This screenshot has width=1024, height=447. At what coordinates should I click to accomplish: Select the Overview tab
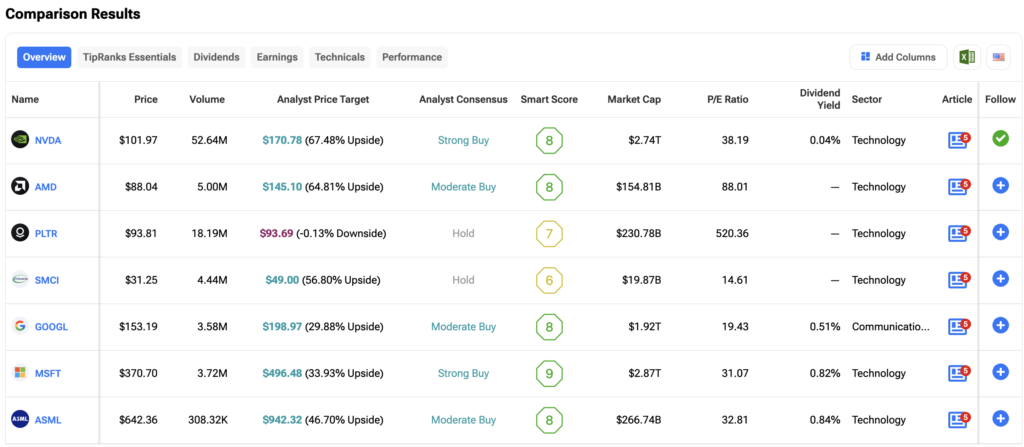click(44, 57)
